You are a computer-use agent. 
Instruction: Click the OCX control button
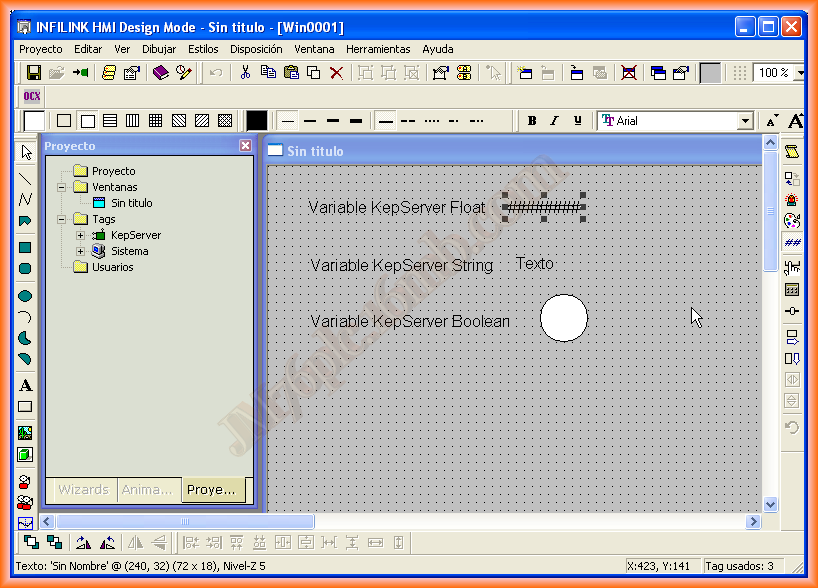(x=32, y=97)
